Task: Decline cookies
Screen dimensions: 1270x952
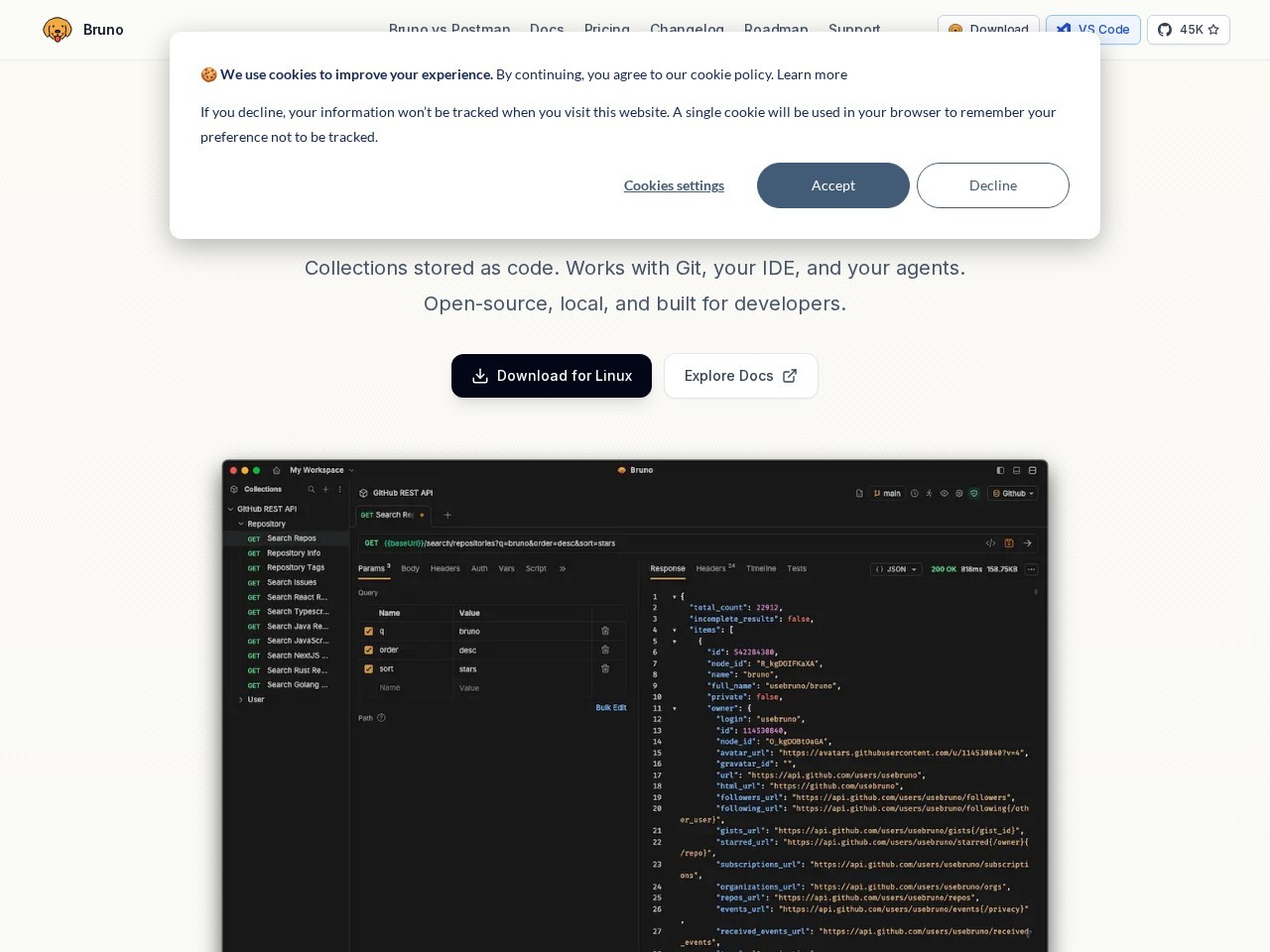Action: coord(993,185)
